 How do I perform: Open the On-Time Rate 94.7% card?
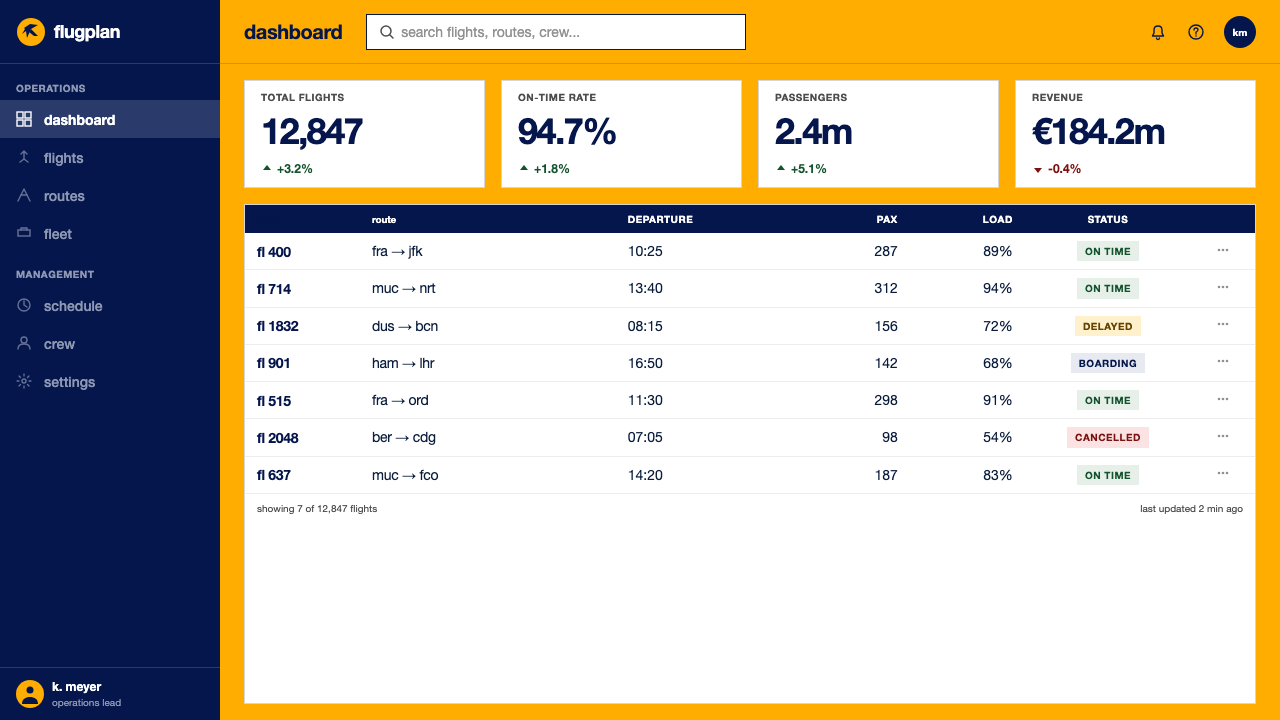(x=621, y=133)
